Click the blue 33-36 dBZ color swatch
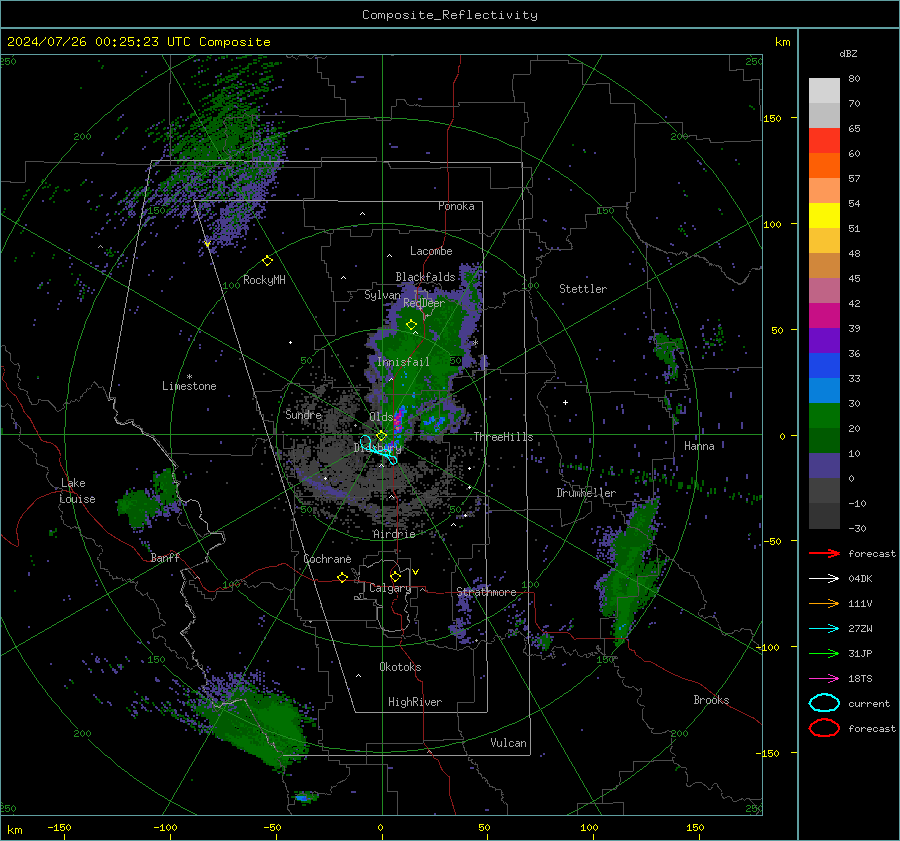The image size is (900, 841). click(x=824, y=366)
